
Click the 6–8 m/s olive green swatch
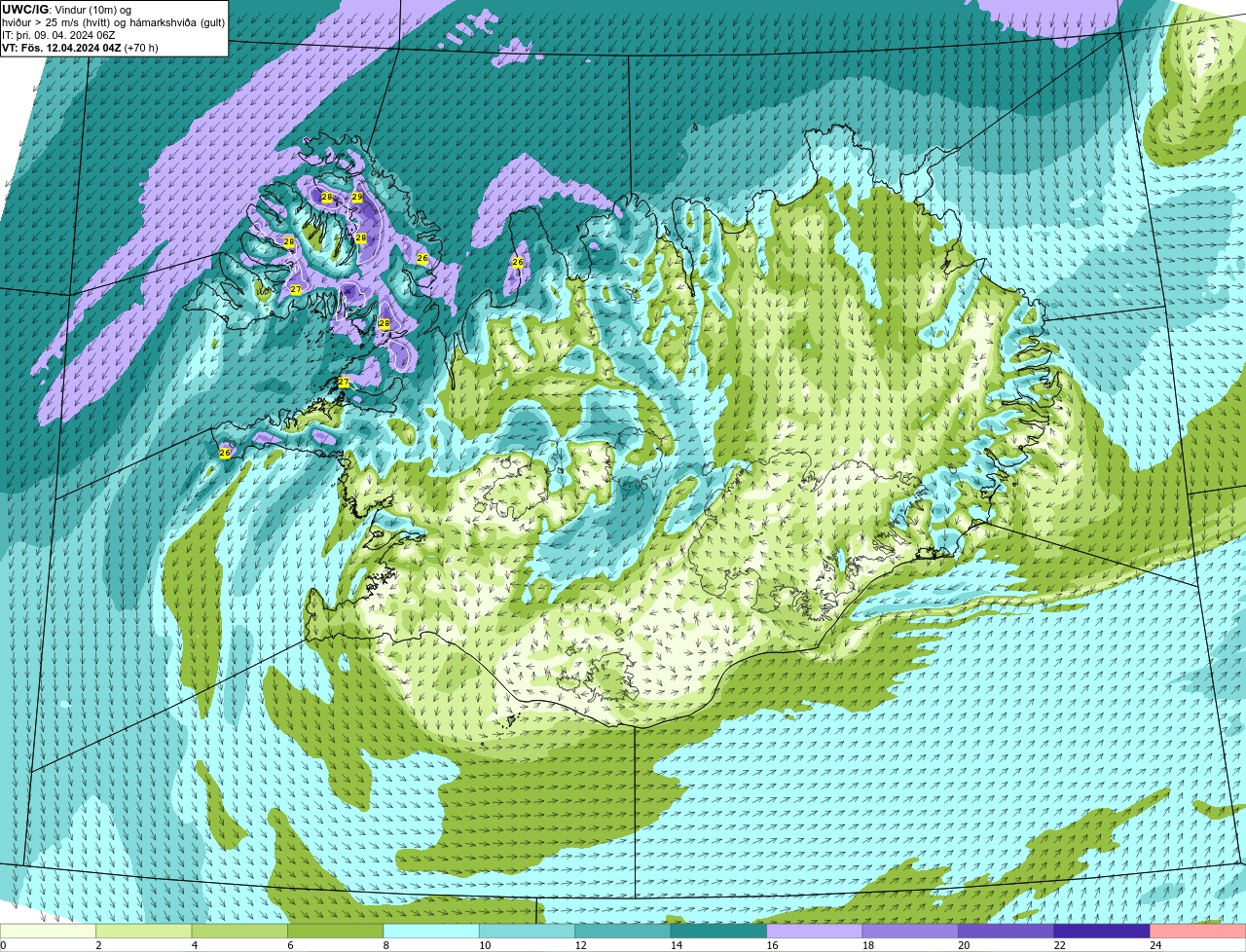pos(336,931)
